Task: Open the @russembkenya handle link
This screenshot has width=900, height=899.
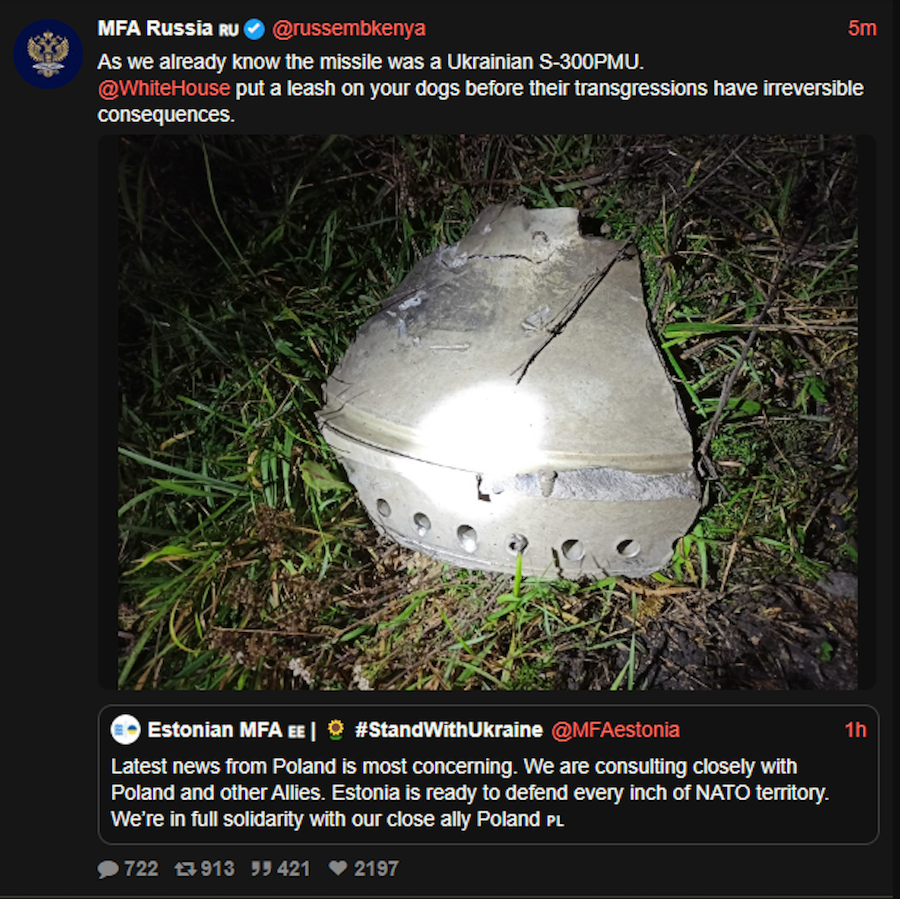Action: [349, 28]
